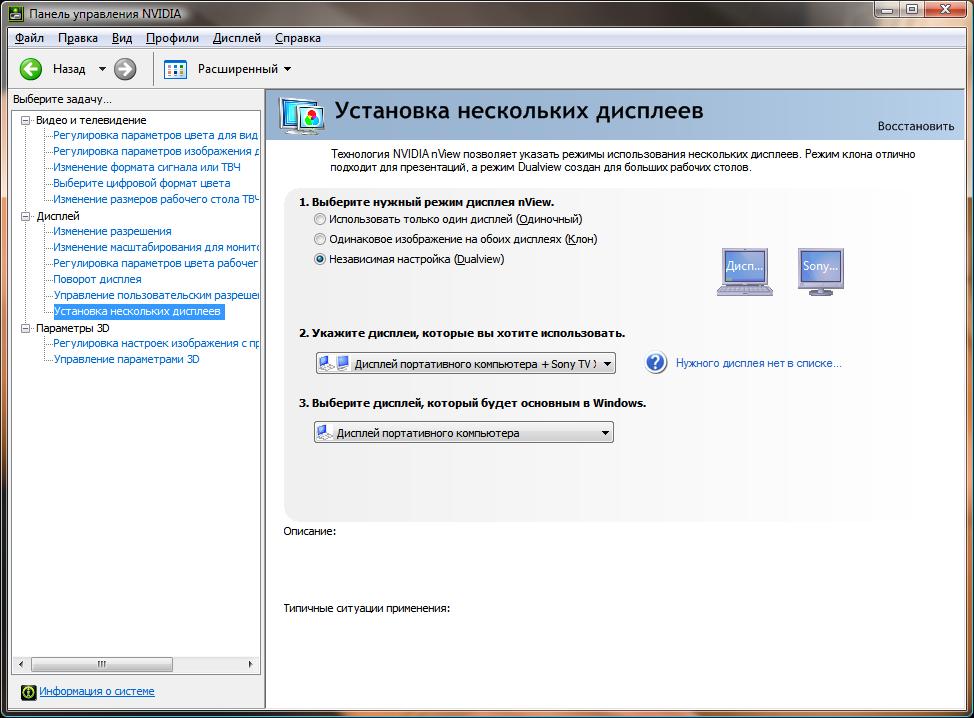Click the 'Видео и телевидение' category label

coord(91,120)
